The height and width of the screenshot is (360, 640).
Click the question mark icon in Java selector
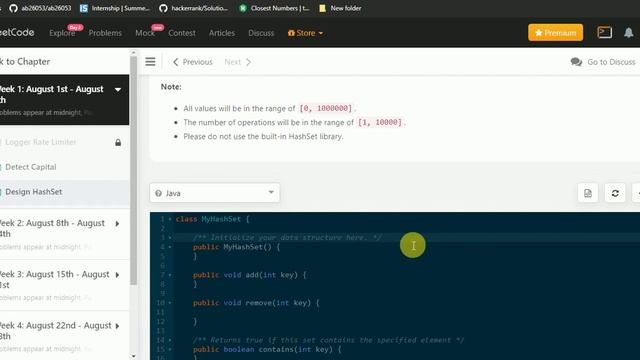(158, 193)
